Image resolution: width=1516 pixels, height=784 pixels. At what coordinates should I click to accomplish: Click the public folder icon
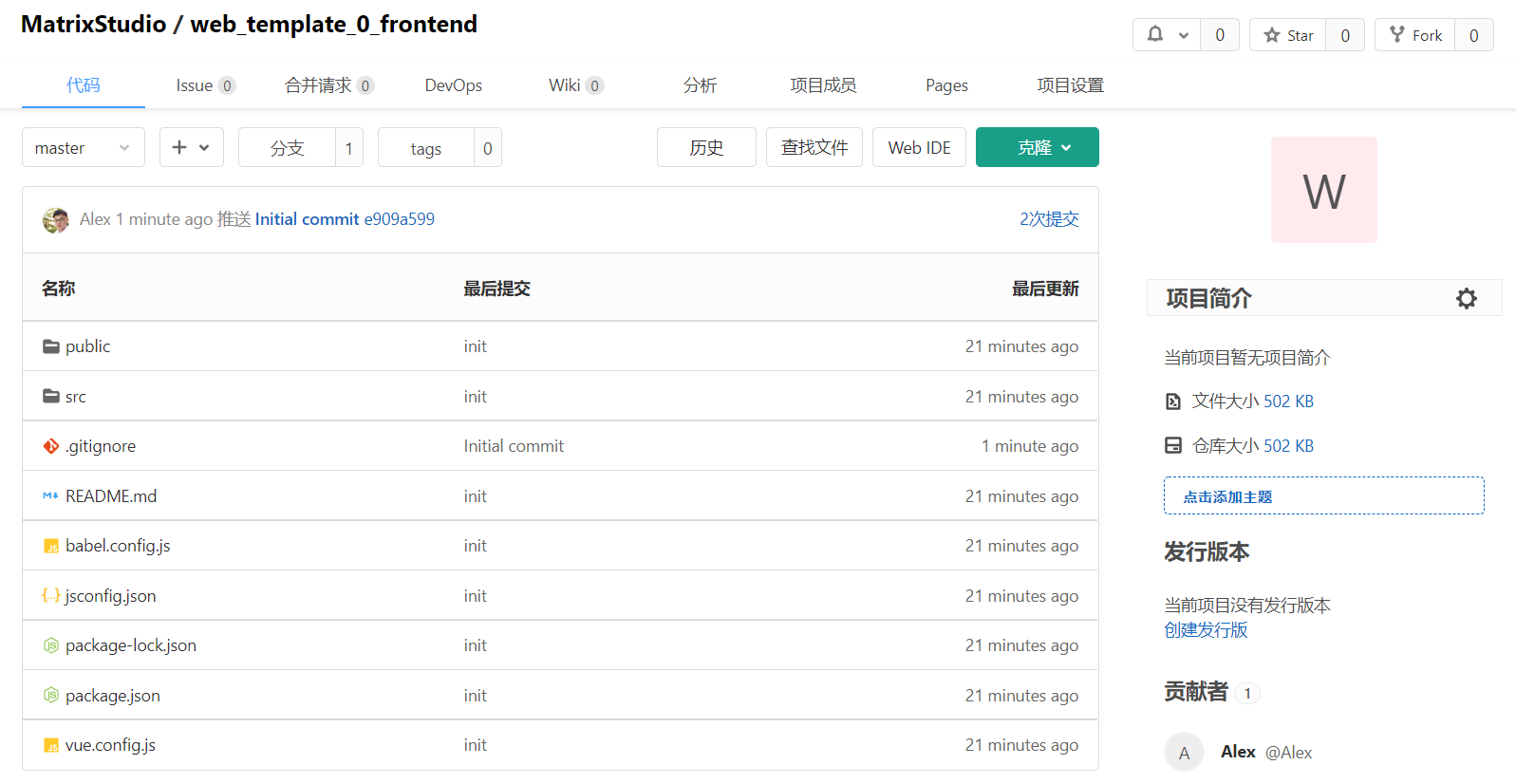51,346
